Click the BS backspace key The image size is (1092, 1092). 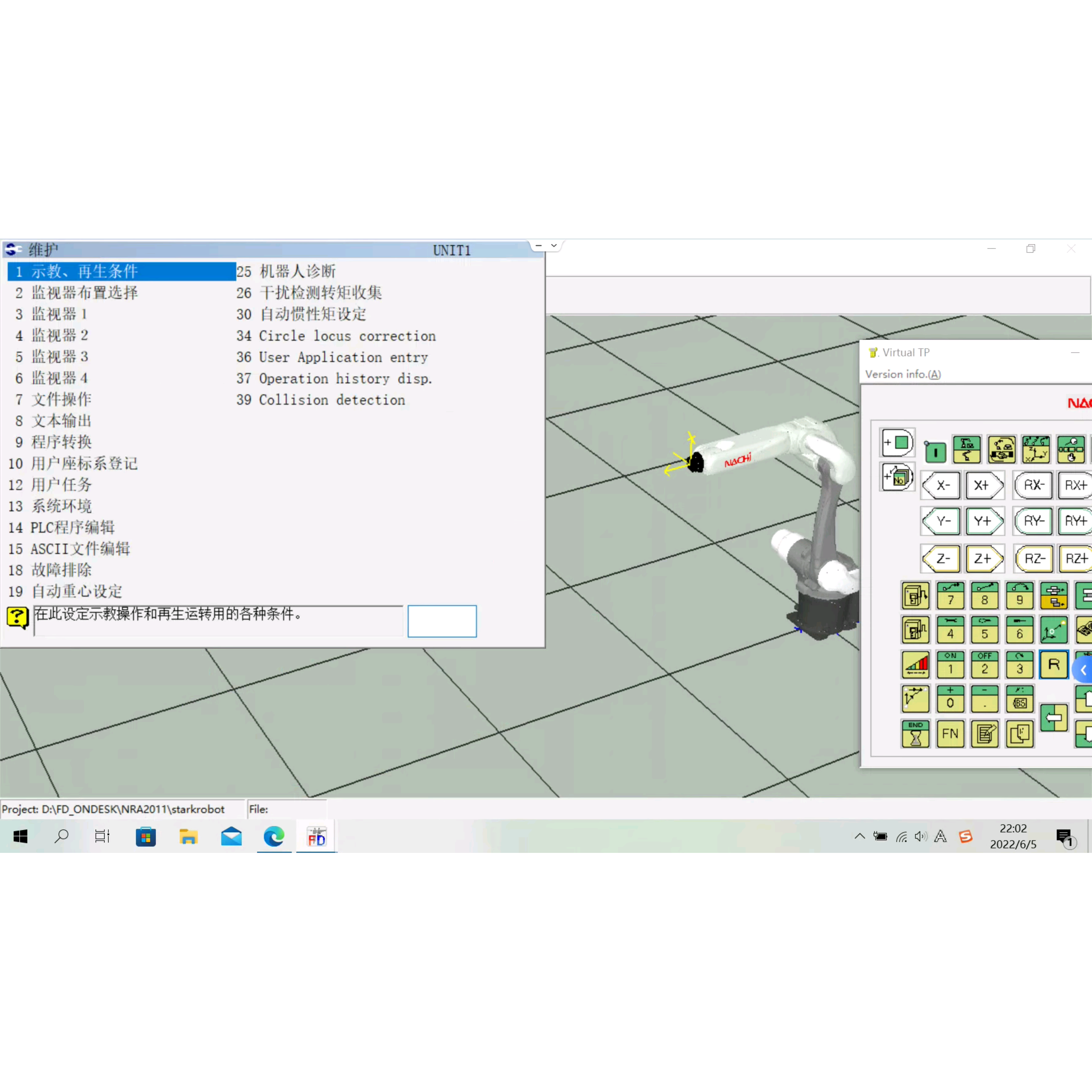point(1020,699)
